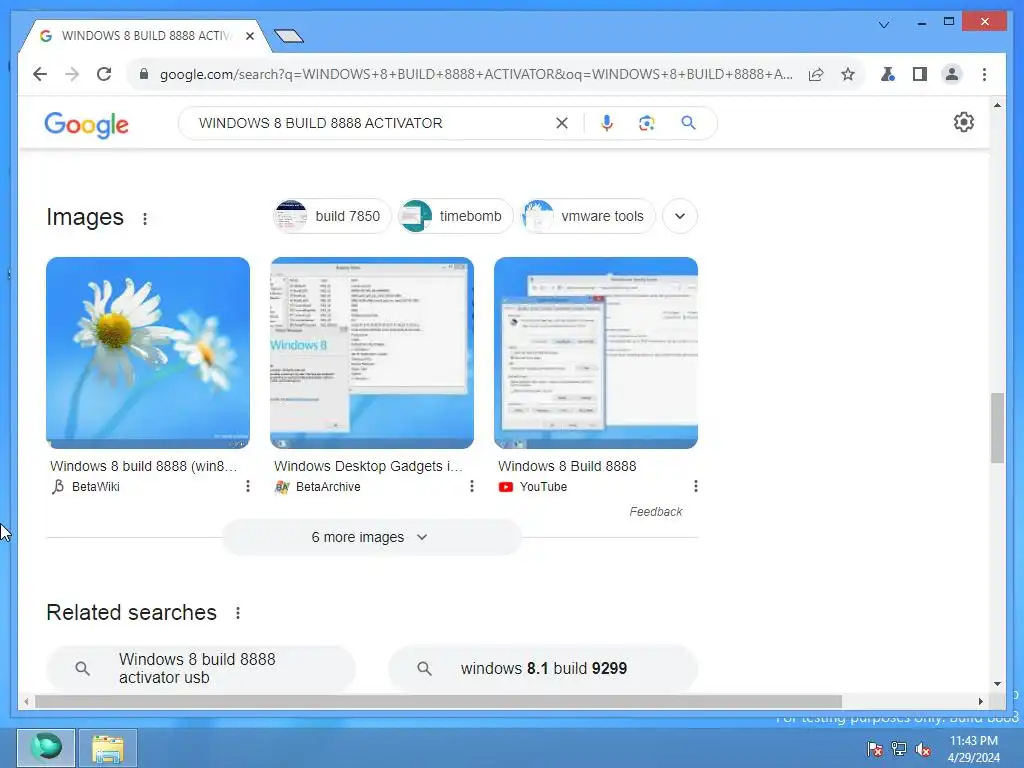Clear the Google search box
The width and height of the screenshot is (1024, 768).
[562, 123]
